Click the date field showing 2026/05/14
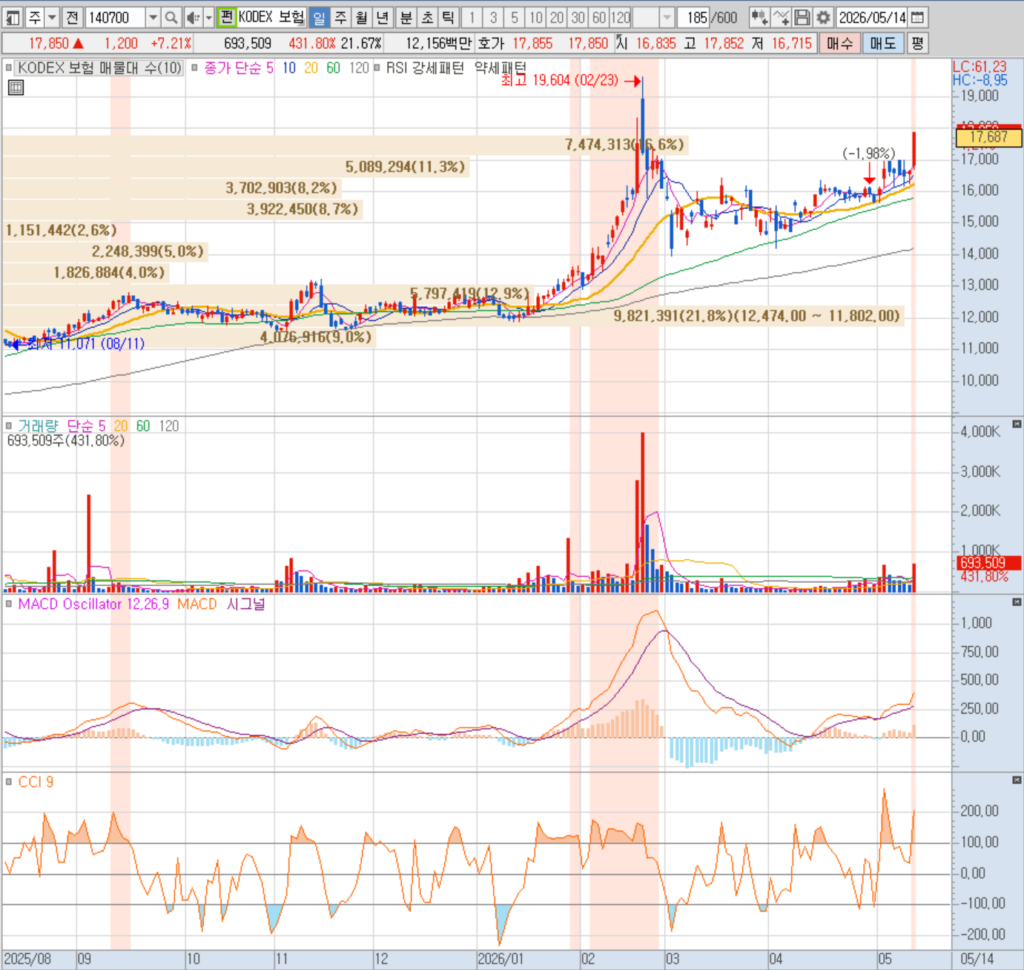This screenshot has height=970, width=1024. [x=872, y=18]
